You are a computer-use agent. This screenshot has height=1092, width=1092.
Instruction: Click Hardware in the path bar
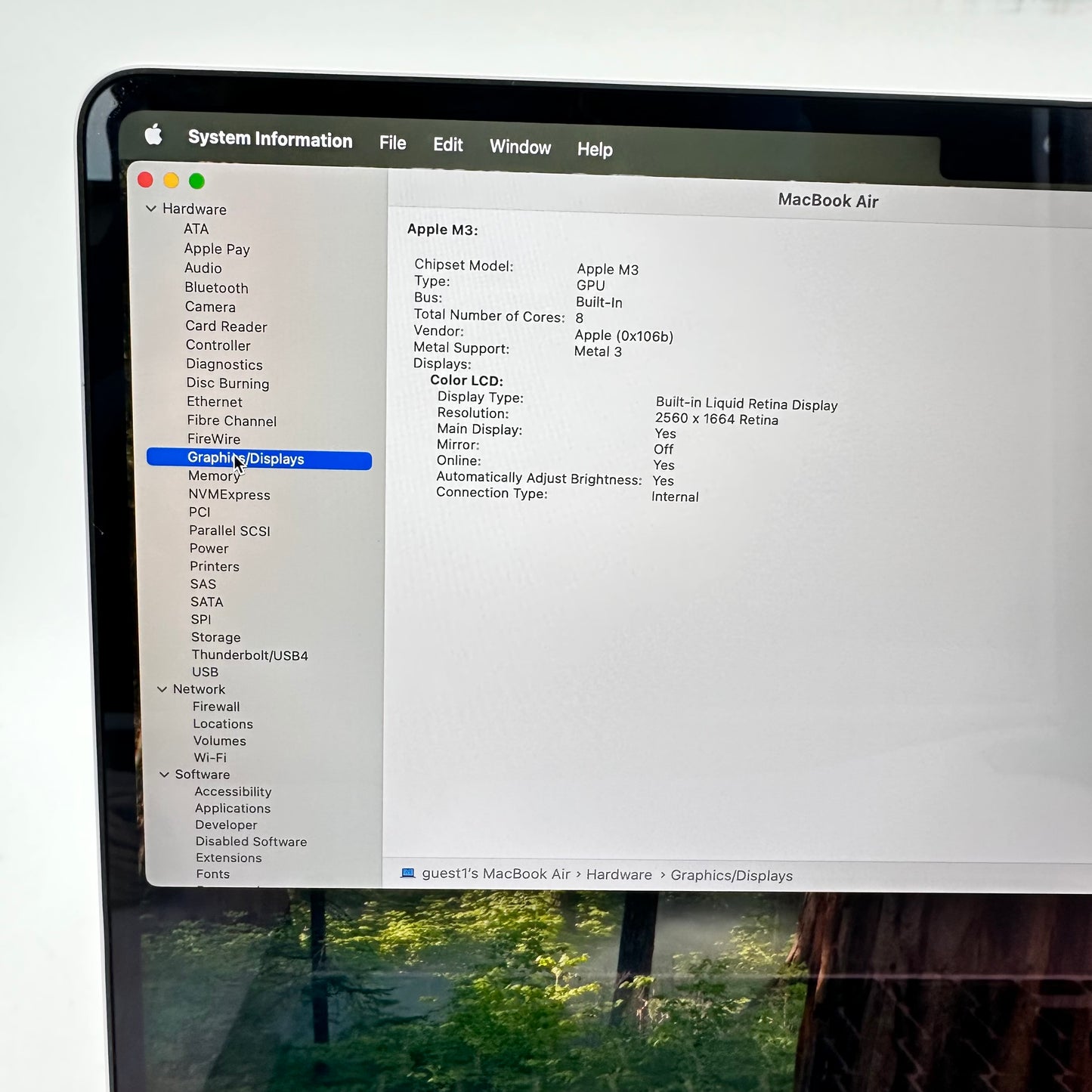[619, 874]
